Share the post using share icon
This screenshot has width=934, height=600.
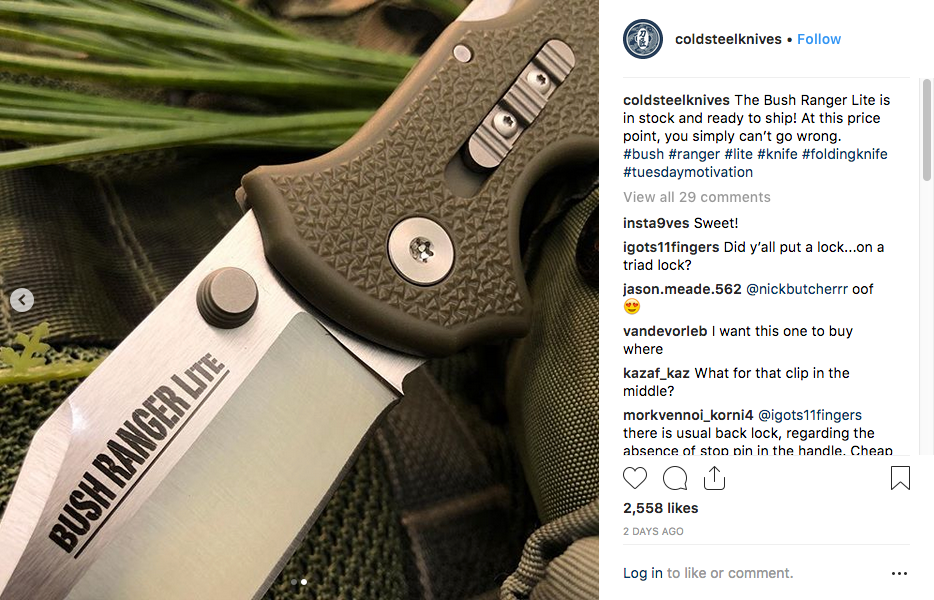click(x=714, y=478)
